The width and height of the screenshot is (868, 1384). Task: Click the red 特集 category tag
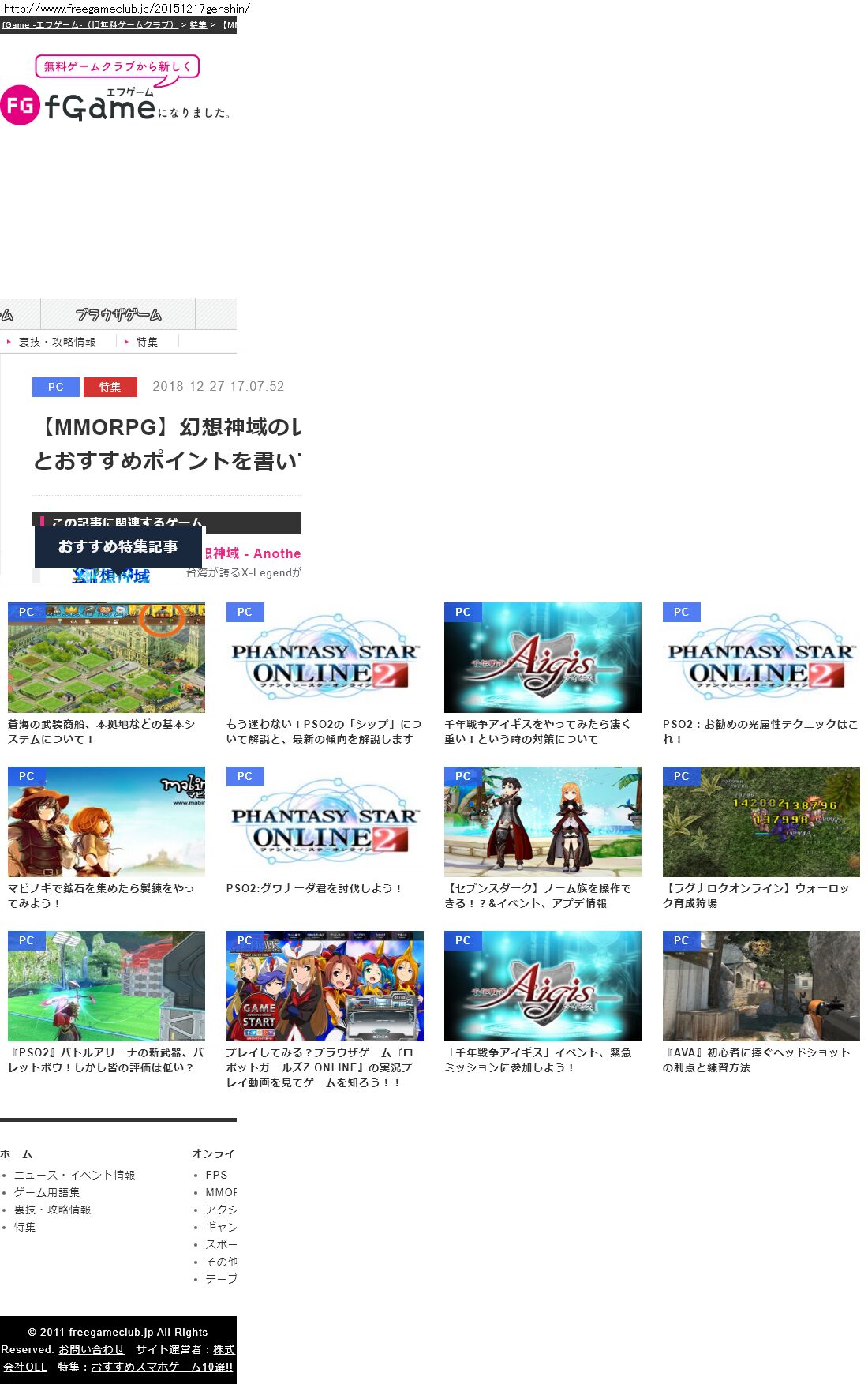[110, 387]
